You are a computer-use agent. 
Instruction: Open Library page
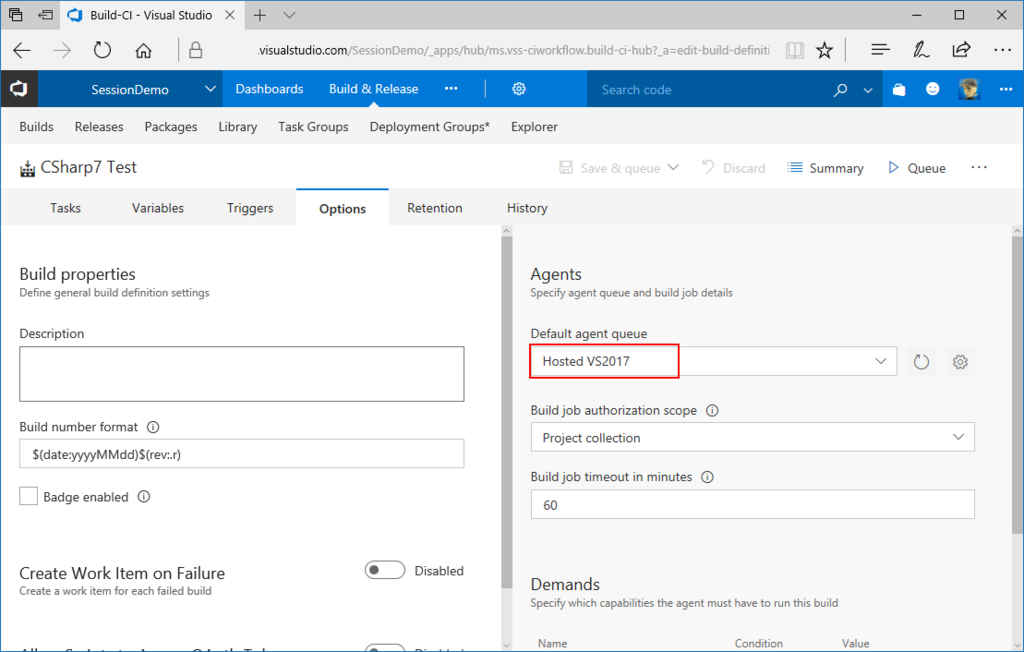click(238, 127)
